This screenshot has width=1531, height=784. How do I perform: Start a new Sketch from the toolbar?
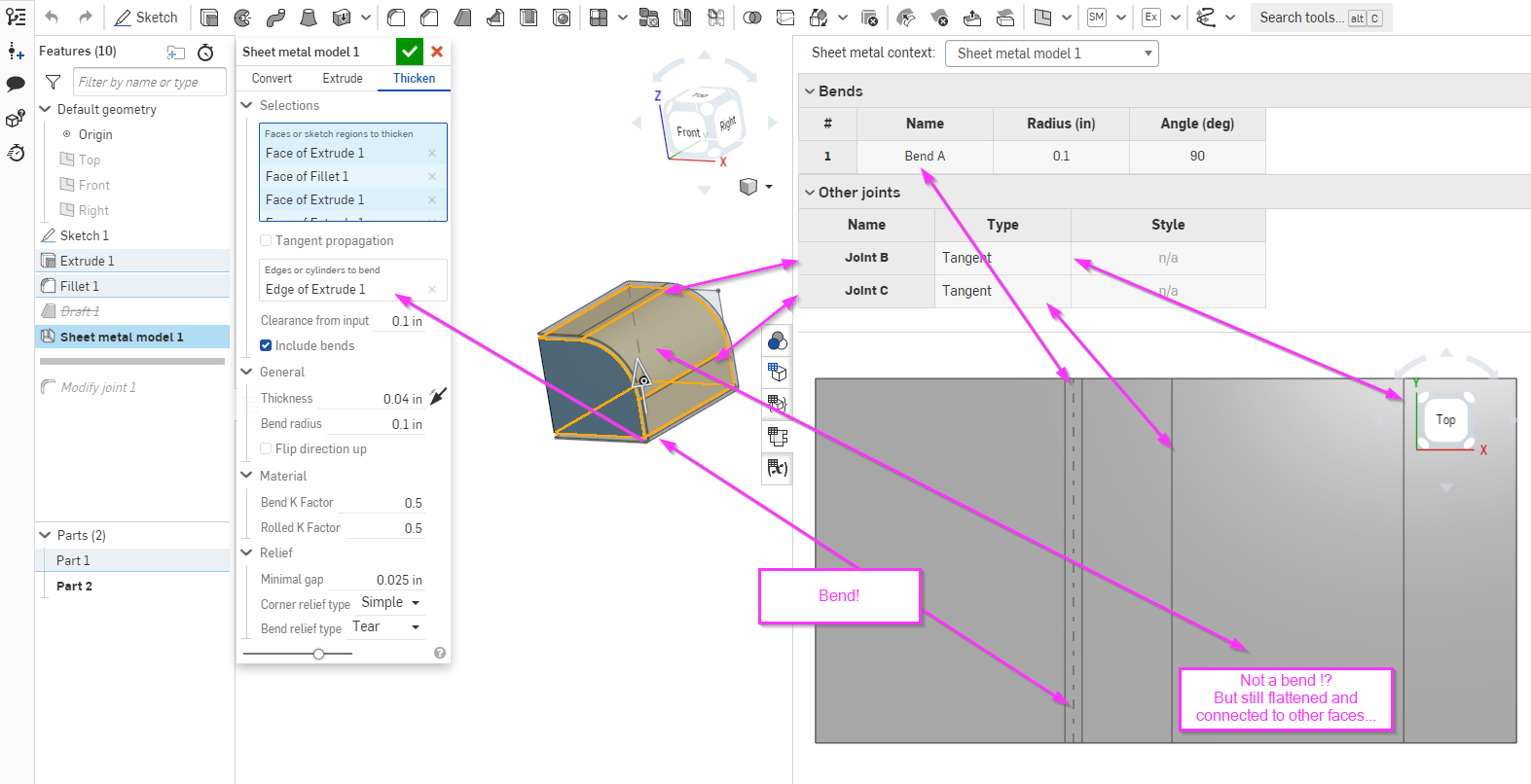pyautogui.click(x=146, y=18)
